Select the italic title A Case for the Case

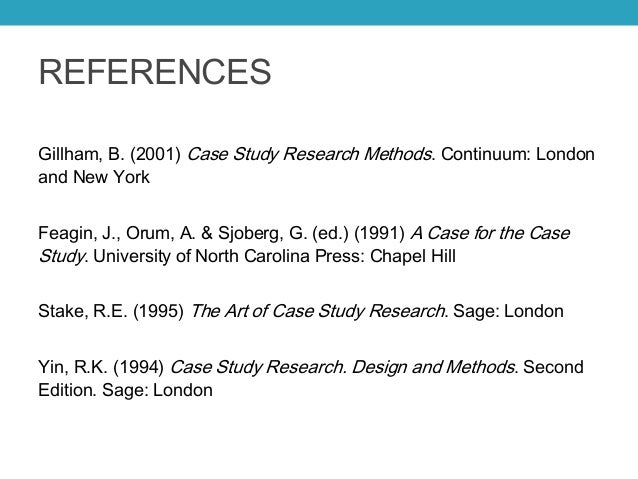(x=489, y=234)
